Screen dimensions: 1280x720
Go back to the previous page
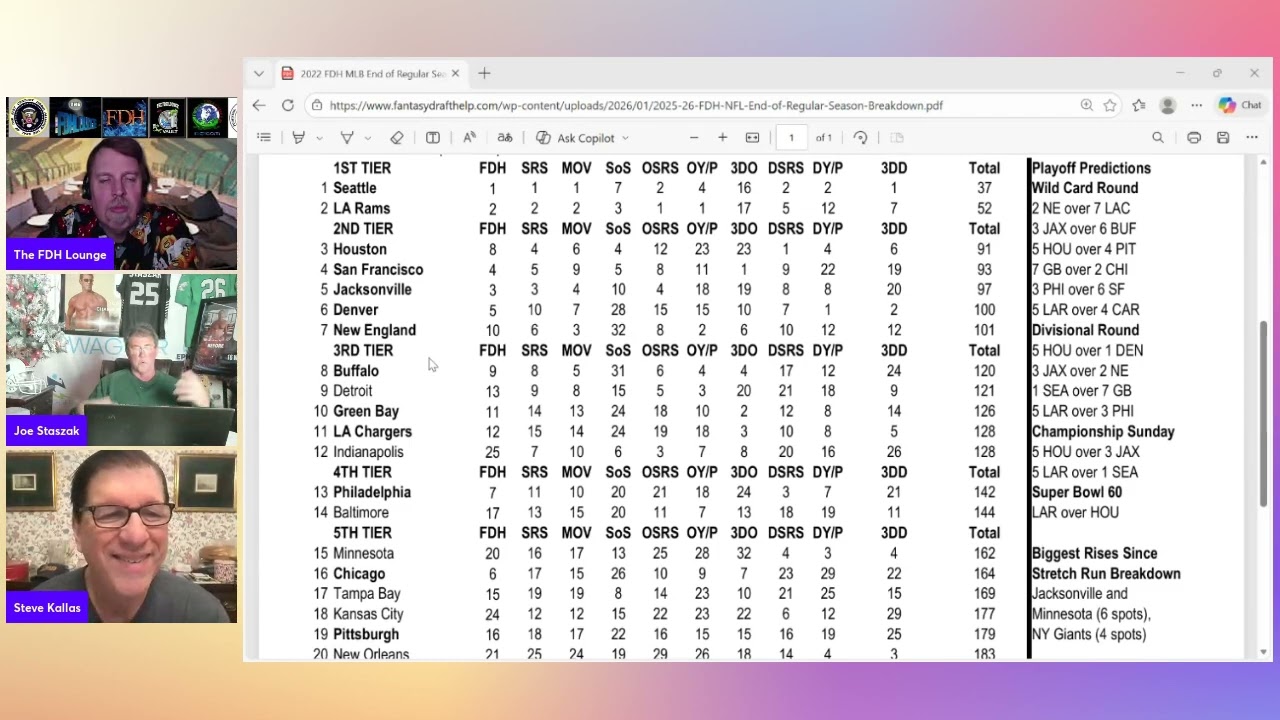pos(259,105)
